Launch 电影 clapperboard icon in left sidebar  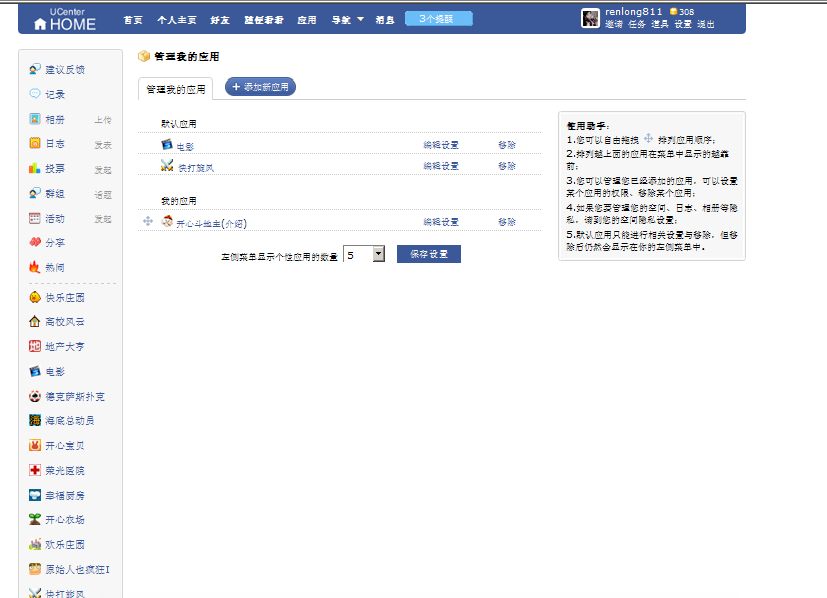(35, 371)
